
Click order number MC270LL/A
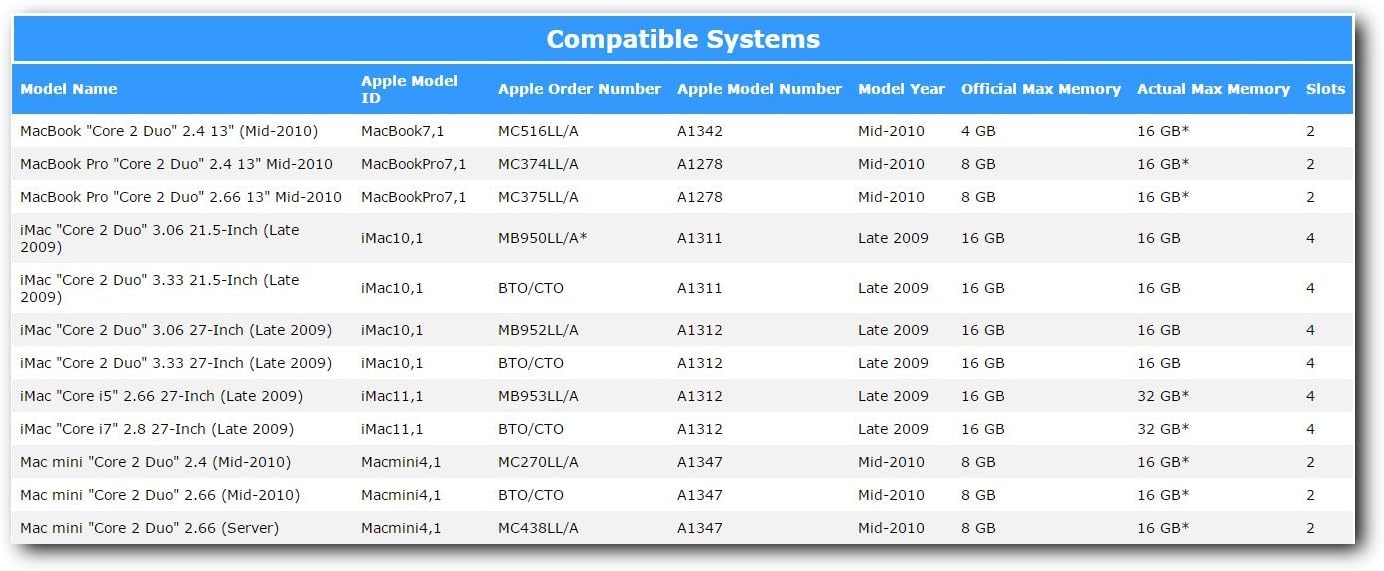tap(538, 462)
